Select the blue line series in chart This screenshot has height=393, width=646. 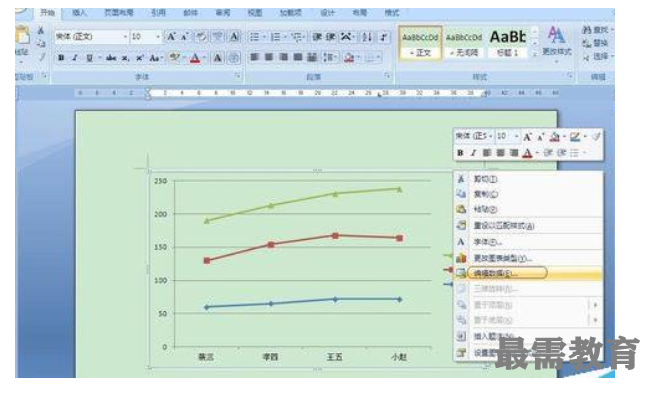[303, 301]
